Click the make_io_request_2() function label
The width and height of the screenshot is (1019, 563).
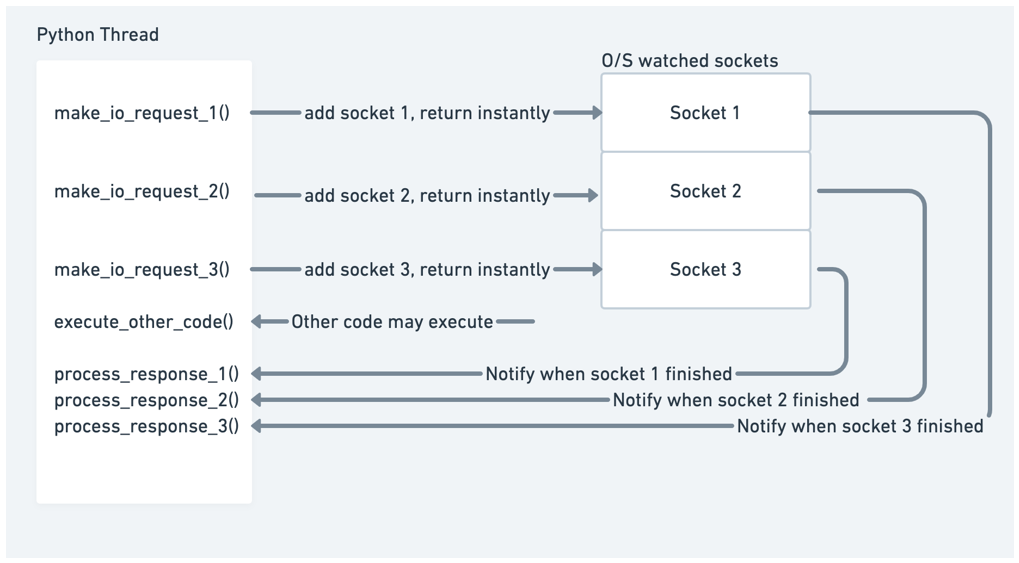[x=142, y=191]
